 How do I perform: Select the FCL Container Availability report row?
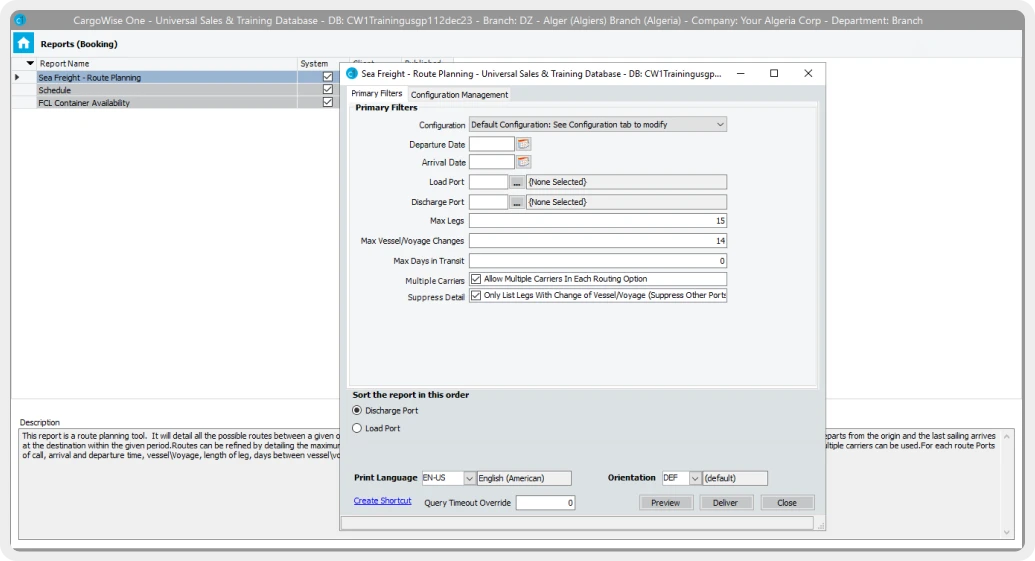point(84,102)
